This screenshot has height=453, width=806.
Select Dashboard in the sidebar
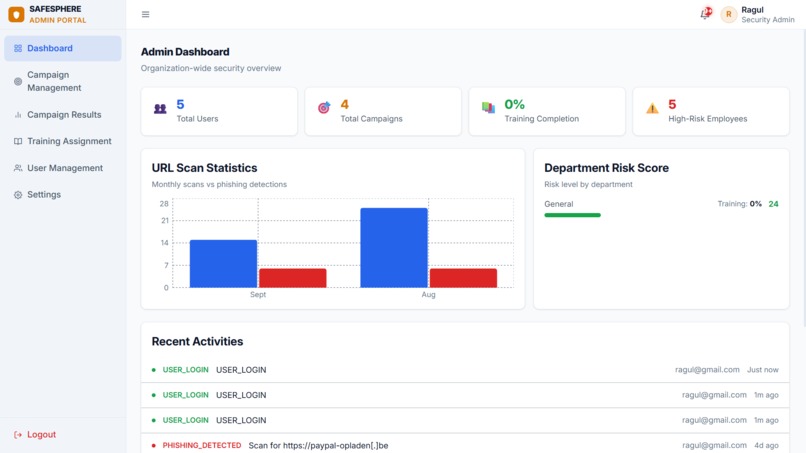click(x=63, y=48)
